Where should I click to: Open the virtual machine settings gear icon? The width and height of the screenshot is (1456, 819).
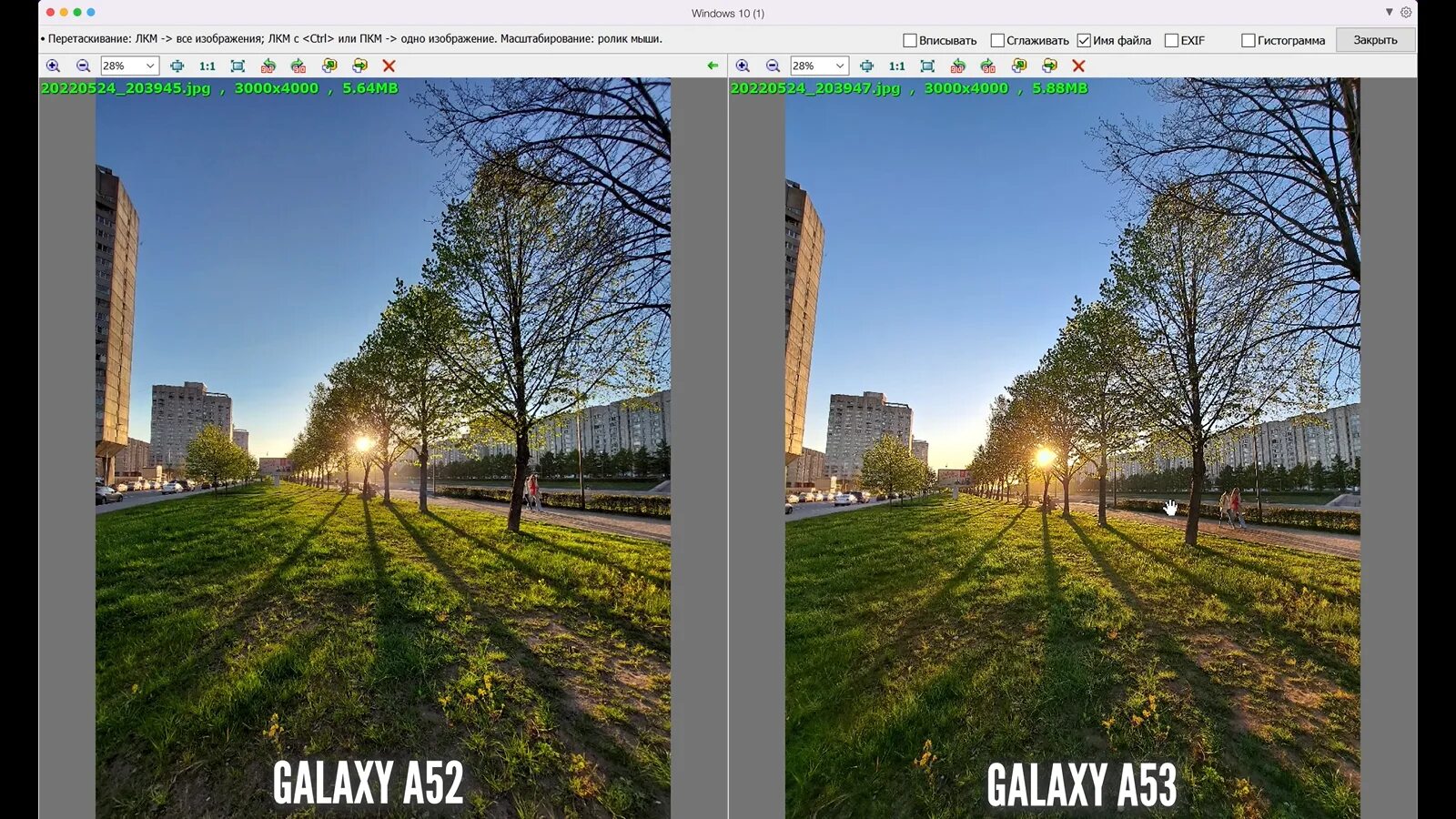pos(1406,13)
